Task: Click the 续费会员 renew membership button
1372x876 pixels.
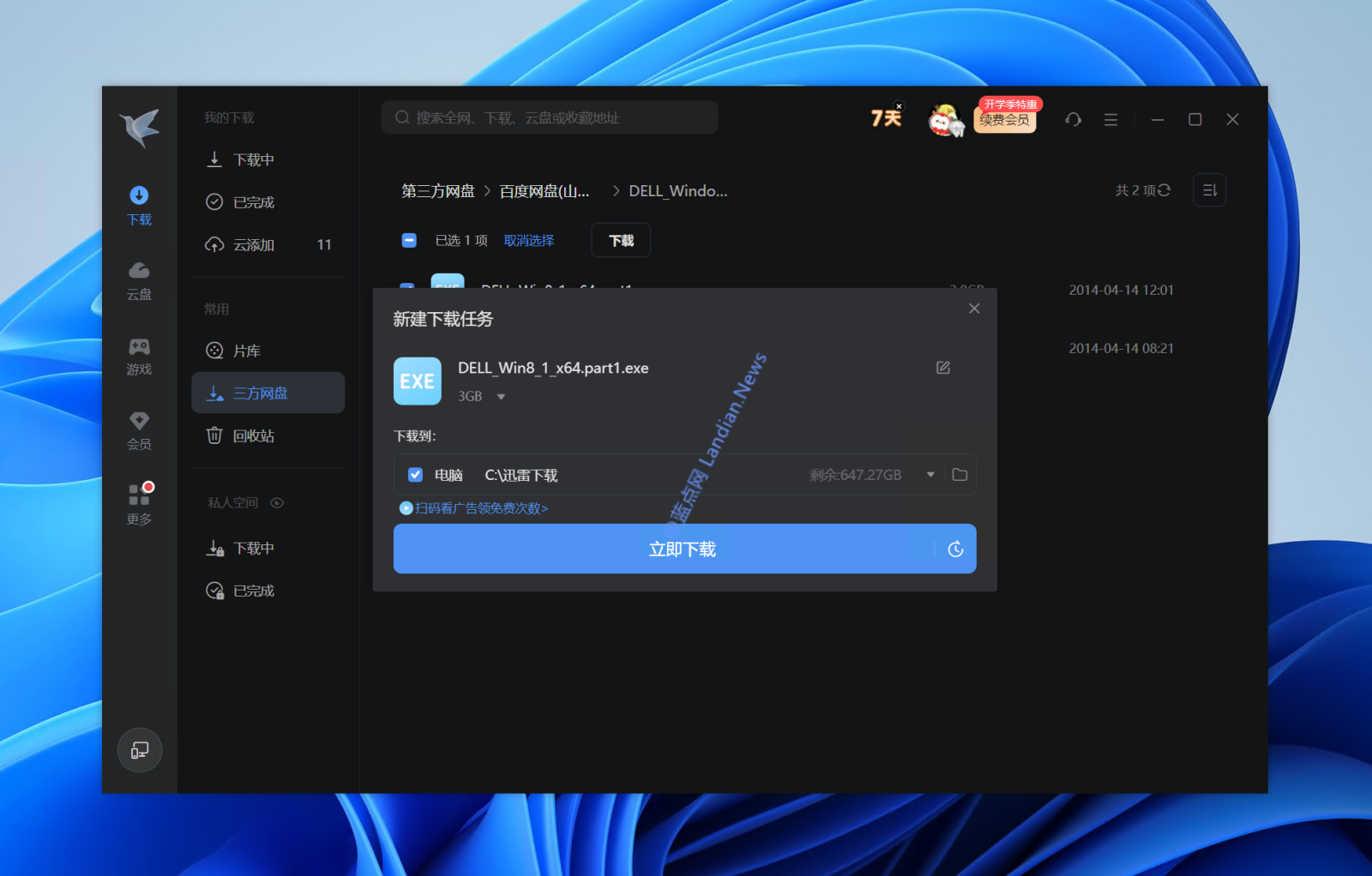Action: point(1005,120)
